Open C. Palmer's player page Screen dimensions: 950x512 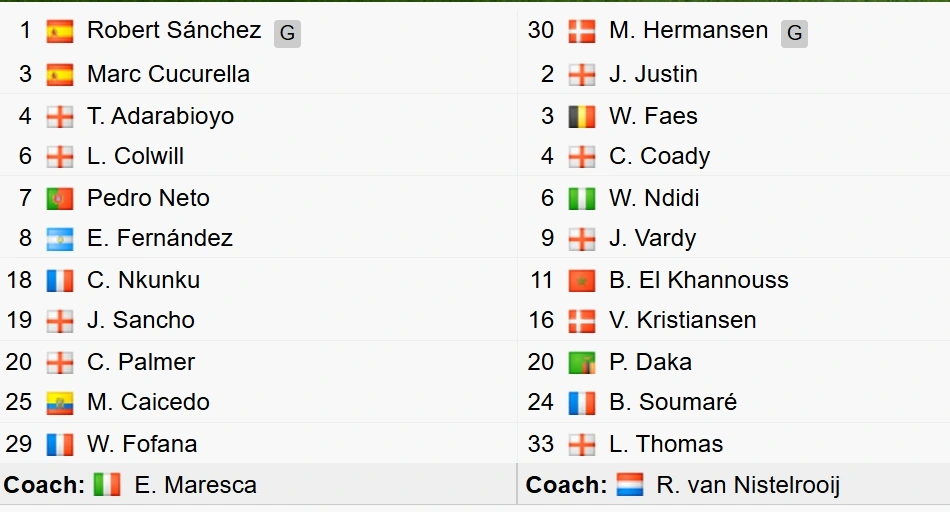click(141, 362)
